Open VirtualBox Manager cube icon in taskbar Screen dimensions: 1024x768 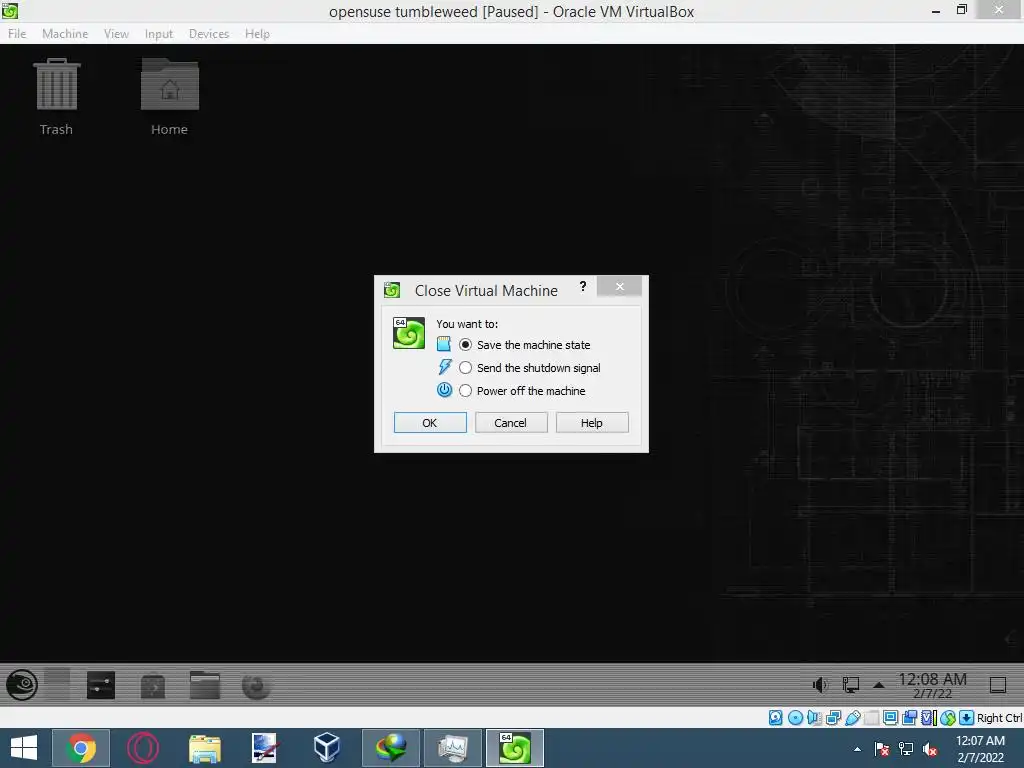point(327,748)
